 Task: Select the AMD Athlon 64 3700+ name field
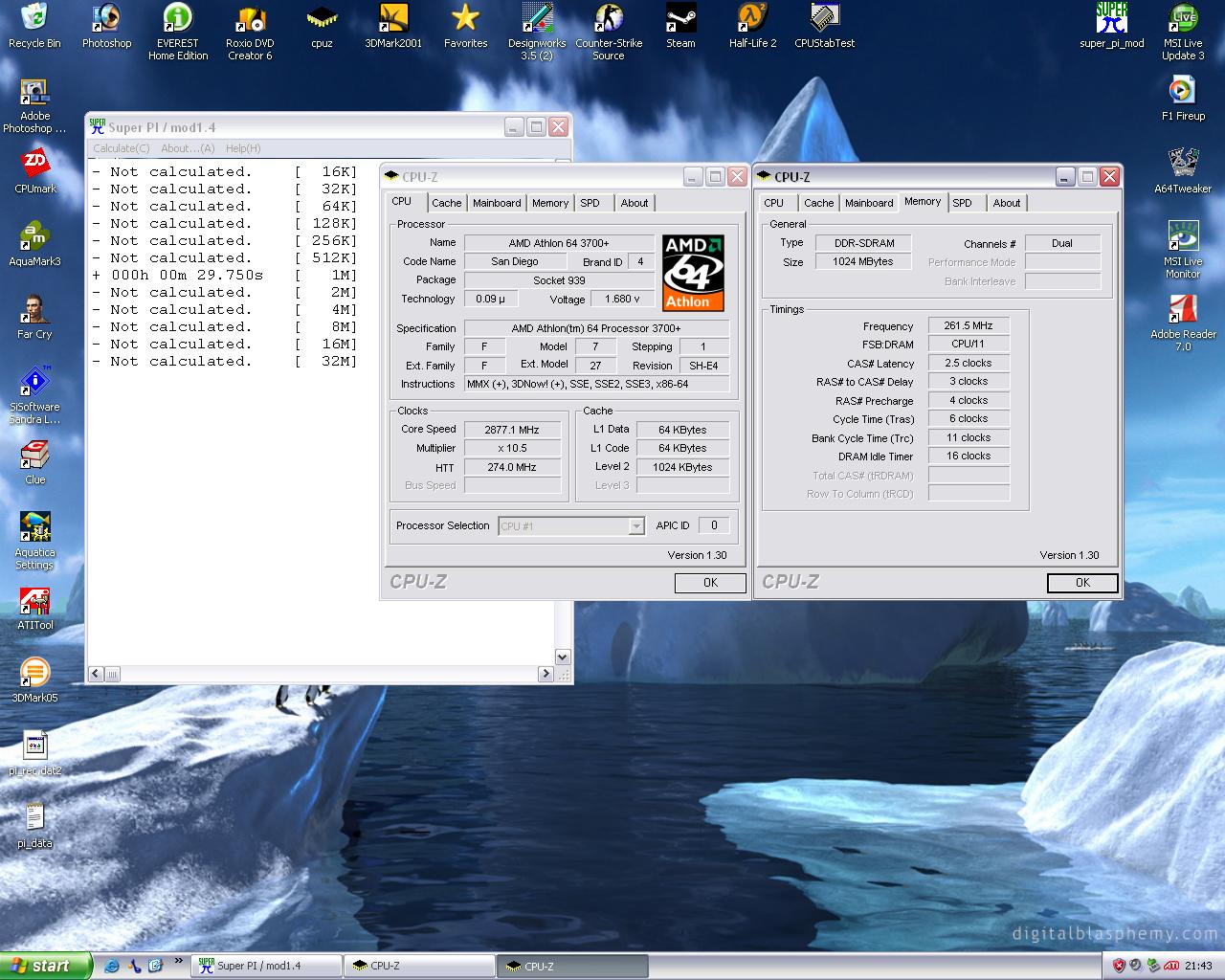point(559,243)
